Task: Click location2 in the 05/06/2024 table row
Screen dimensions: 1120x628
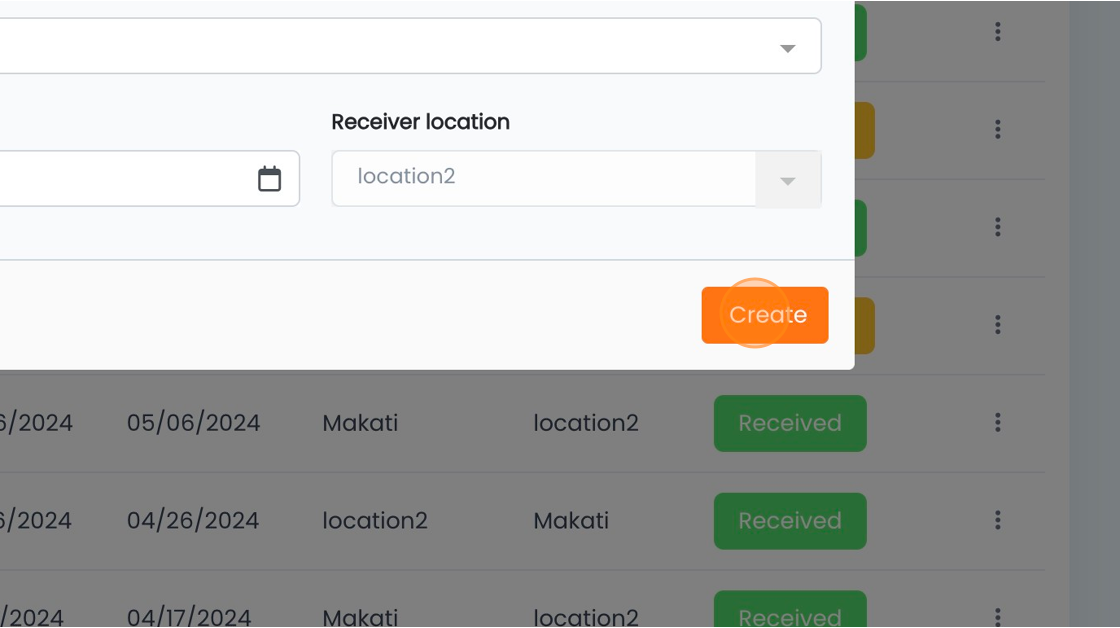Action: 586,423
